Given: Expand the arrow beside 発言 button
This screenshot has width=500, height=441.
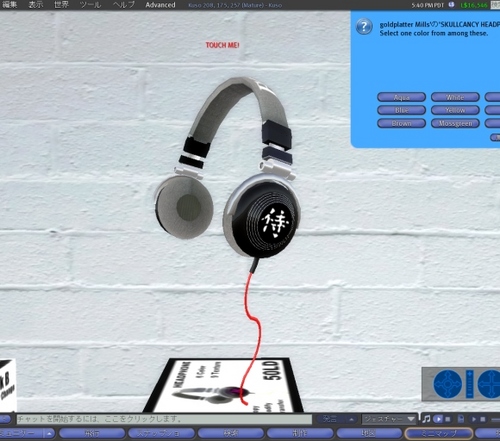Looking at the screenshot, I should click(x=351, y=419).
